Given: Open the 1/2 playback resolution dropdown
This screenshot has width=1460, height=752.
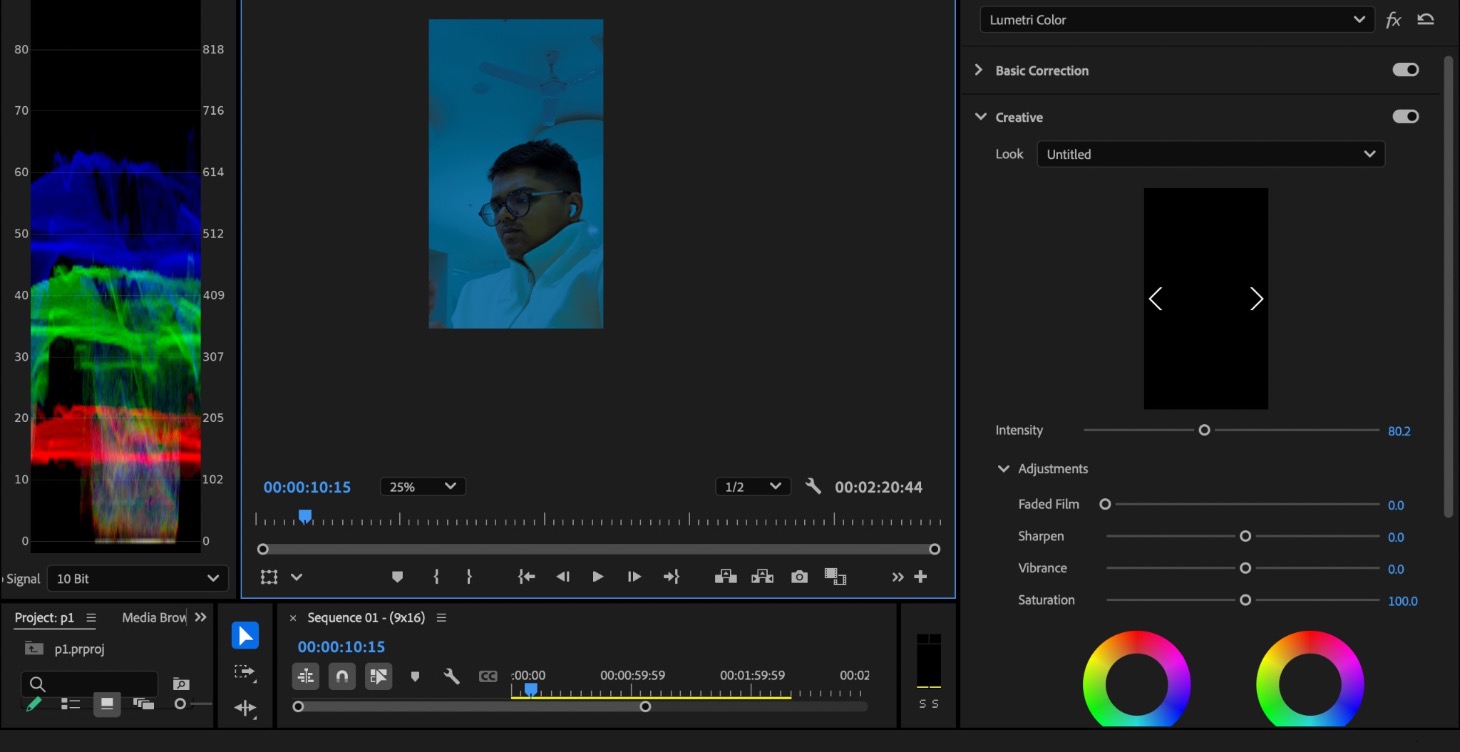Looking at the screenshot, I should pyautogui.click(x=753, y=487).
